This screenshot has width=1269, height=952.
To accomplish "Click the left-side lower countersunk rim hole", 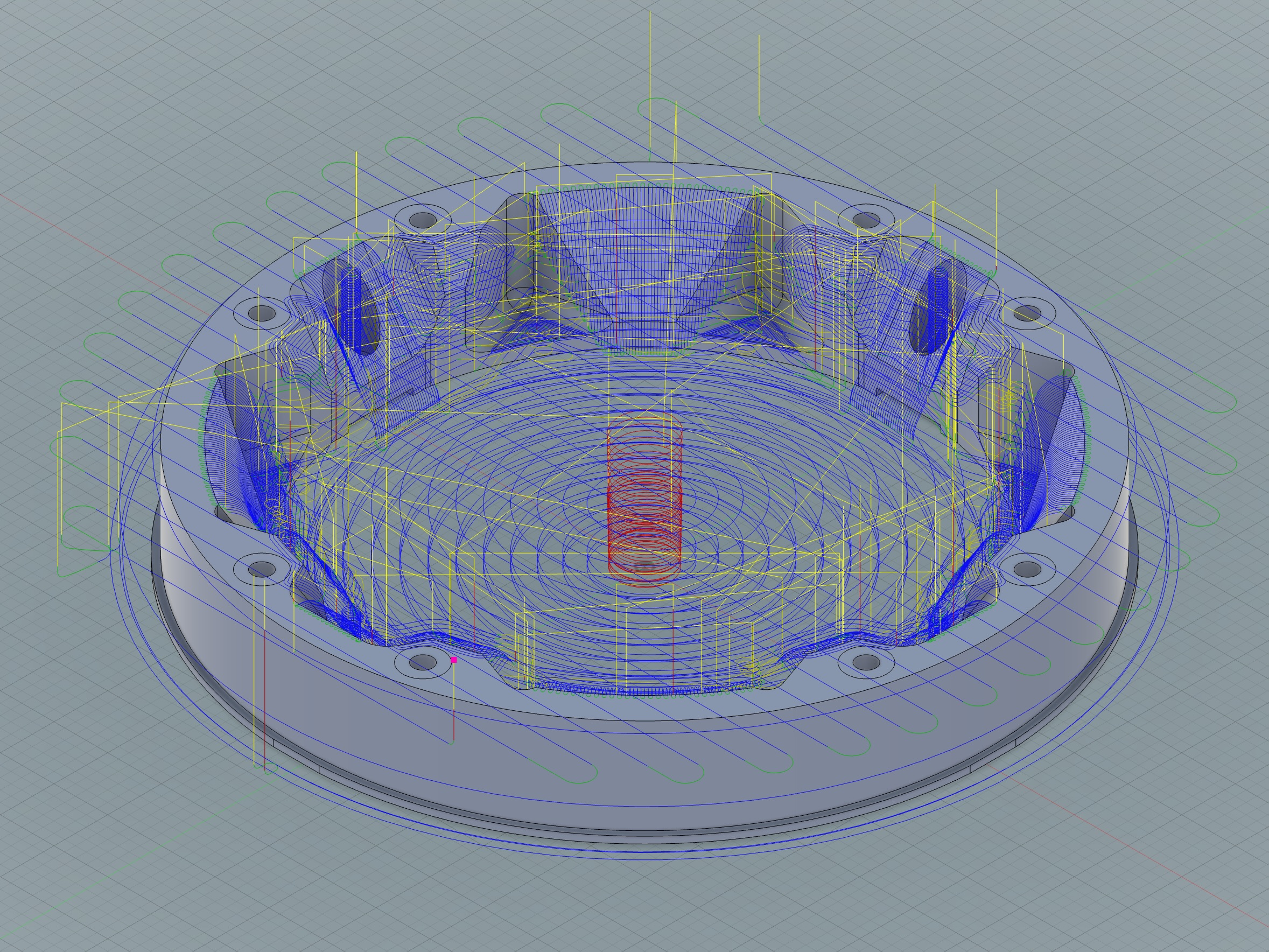I will [x=262, y=569].
